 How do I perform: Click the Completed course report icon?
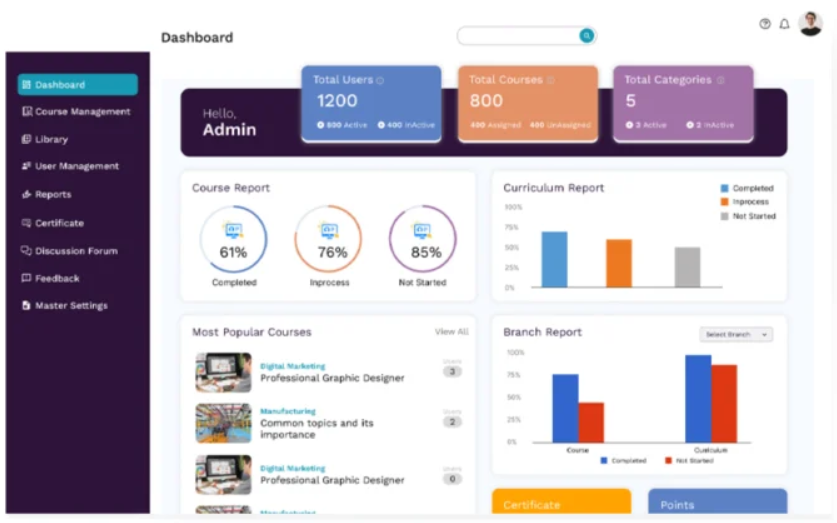point(233,230)
